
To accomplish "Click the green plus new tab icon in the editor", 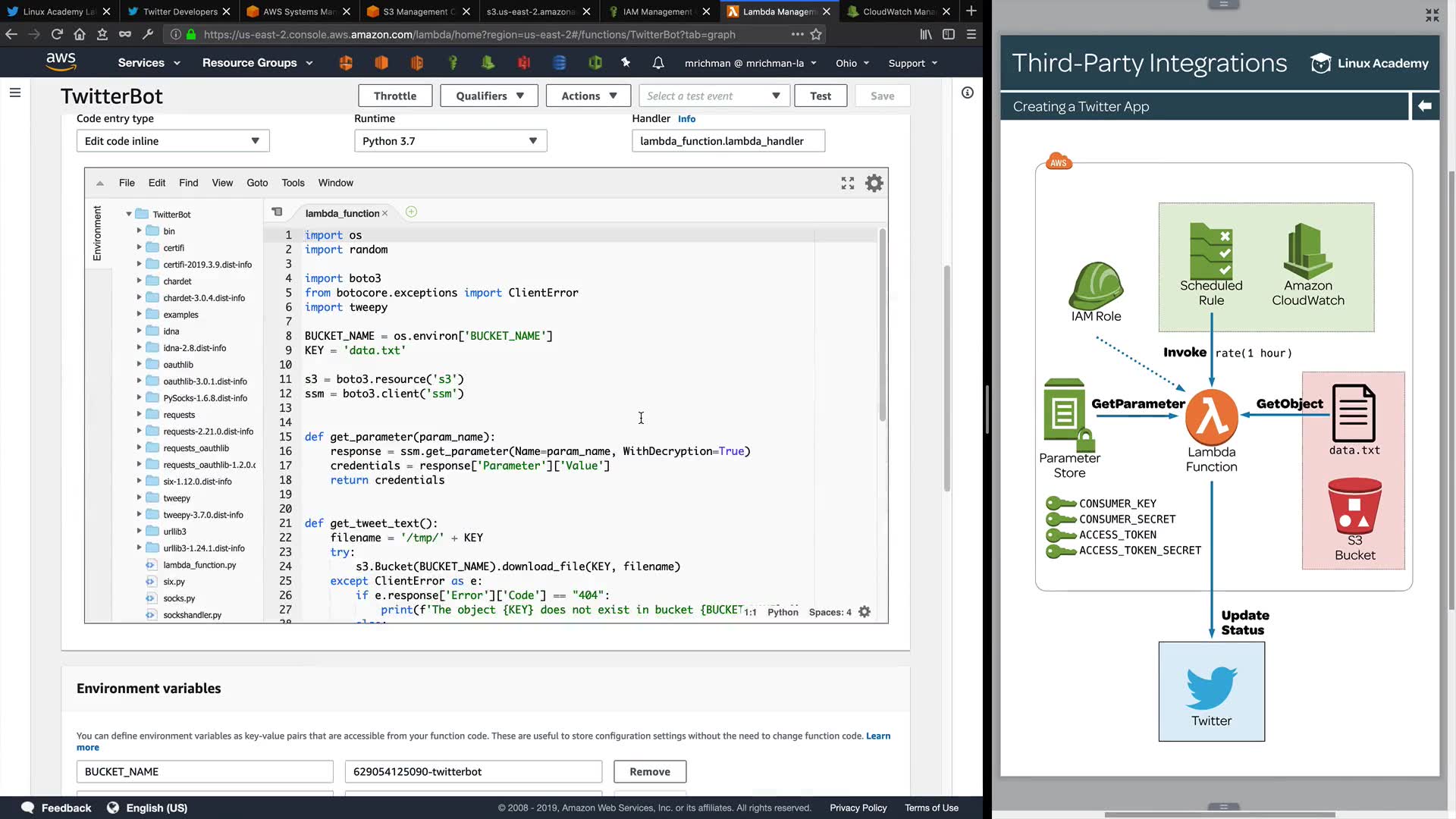I will click(411, 212).
